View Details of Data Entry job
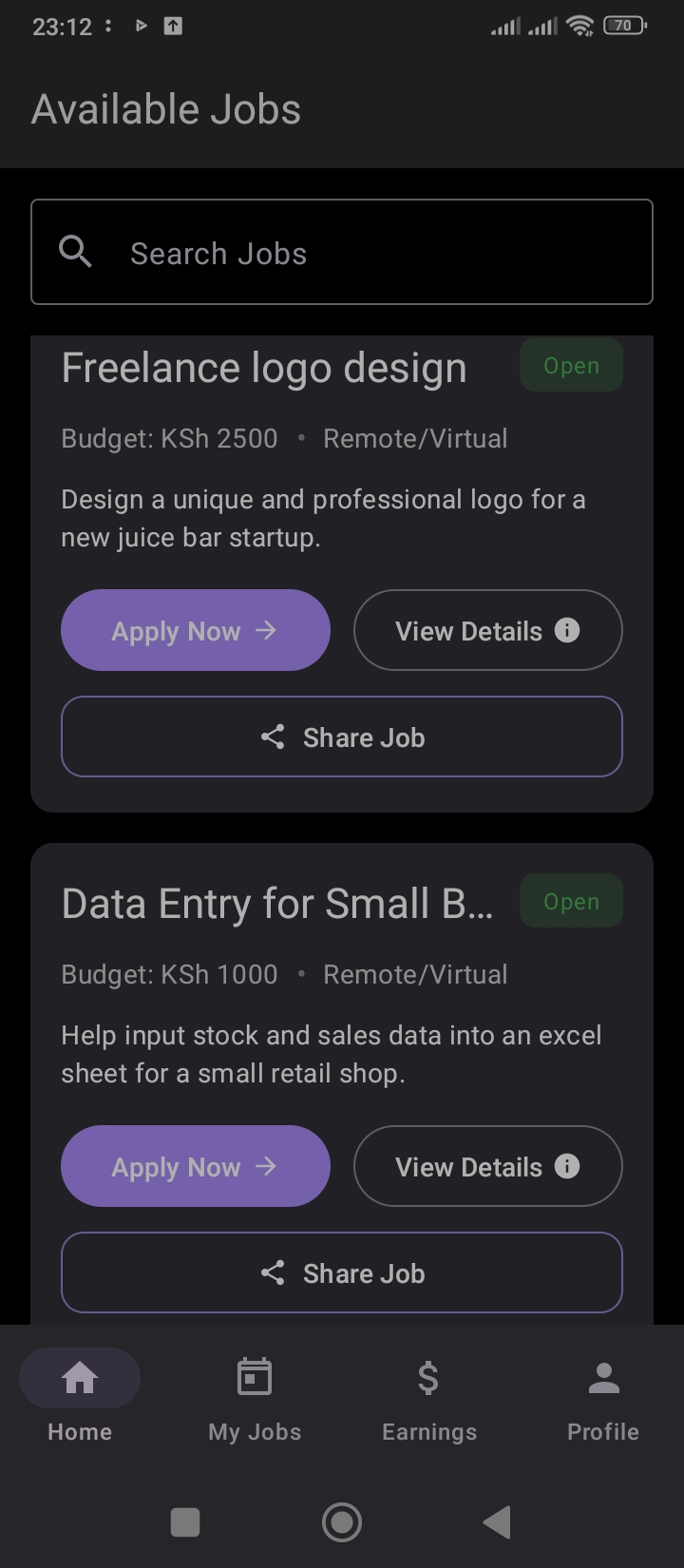684x1568 pixels. point(487,1166)
